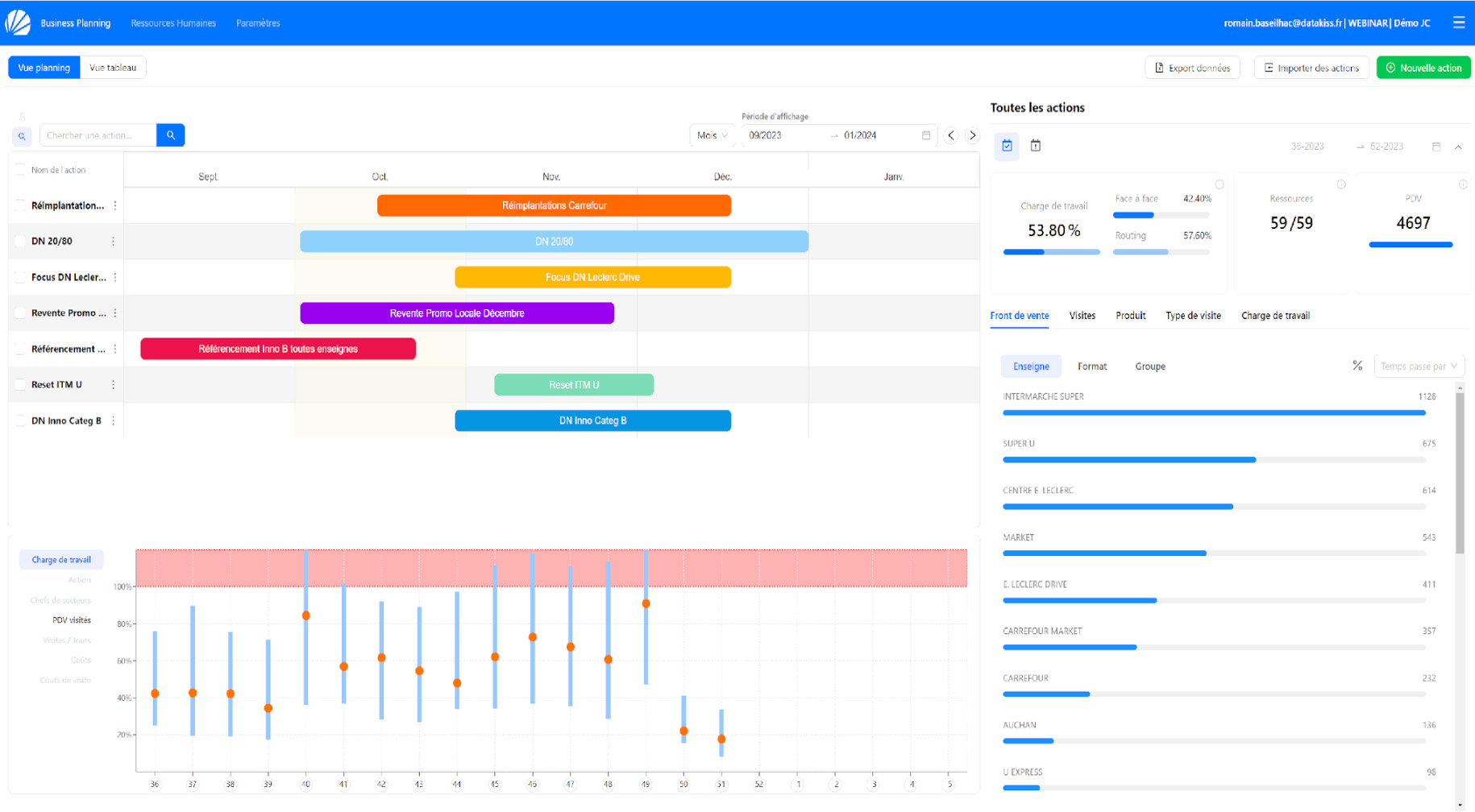Open options menu for Focus DN Lecler row
The image size is (1475, 812).
pyautogui.click(x=115, y=277)
